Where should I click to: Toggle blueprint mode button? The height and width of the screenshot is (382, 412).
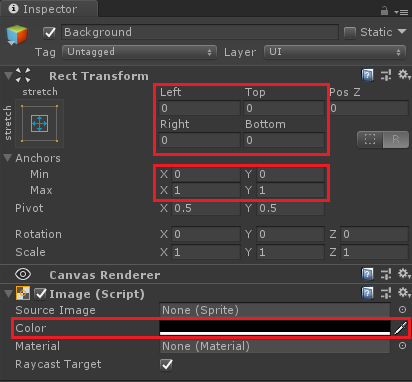(370, 139)
